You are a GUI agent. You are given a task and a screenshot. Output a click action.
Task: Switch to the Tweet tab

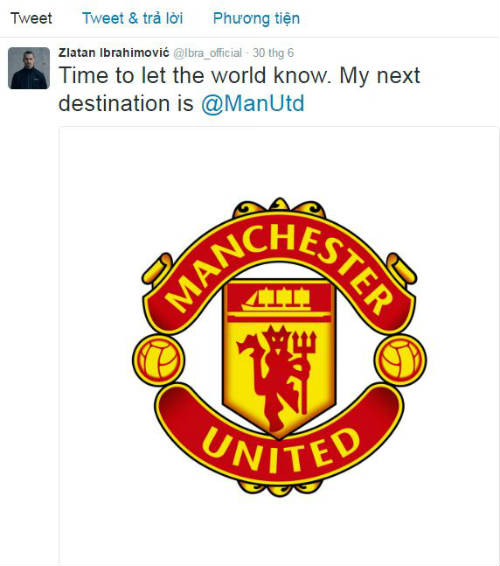click(31, 18)
